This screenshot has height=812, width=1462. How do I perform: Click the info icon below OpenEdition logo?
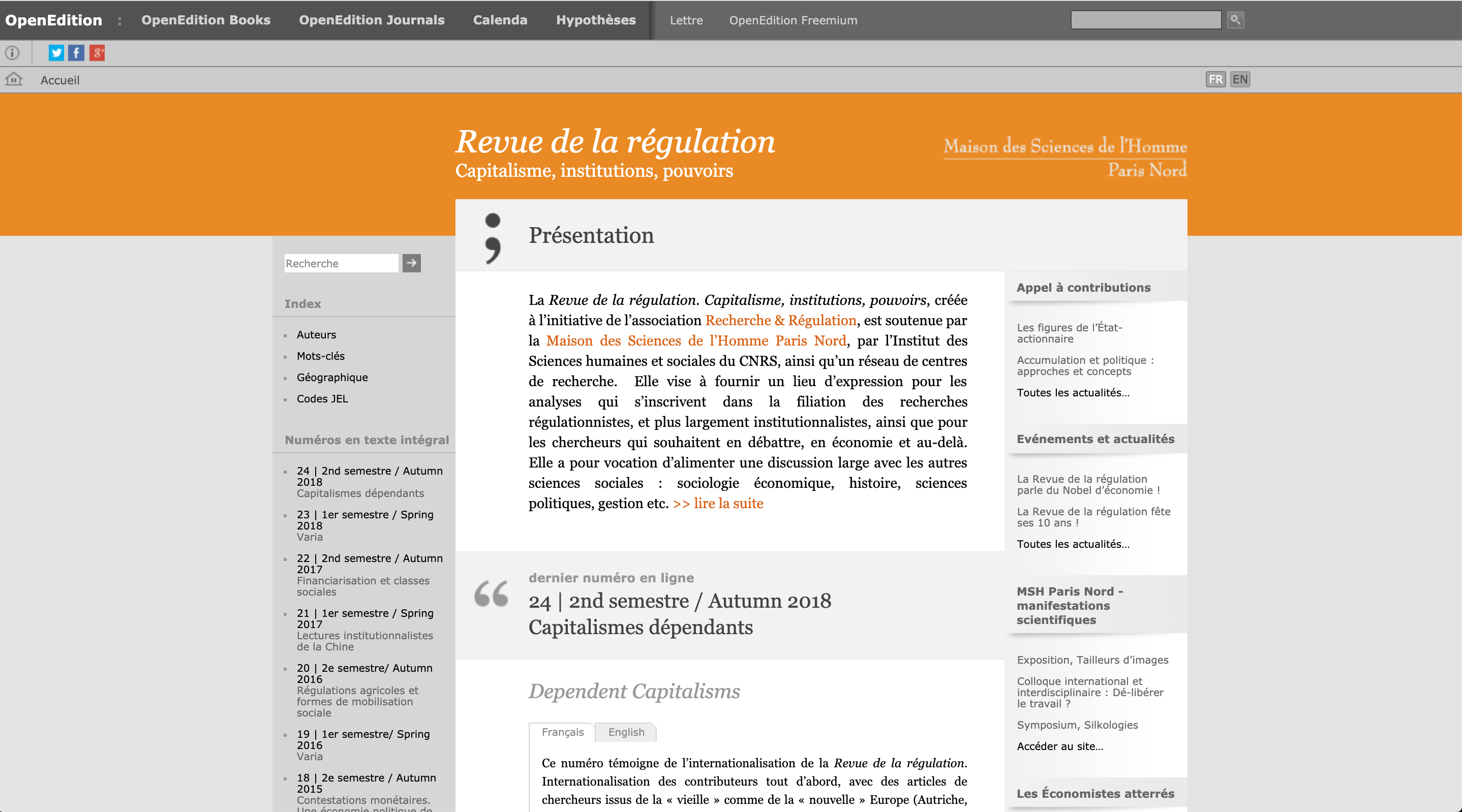(x=12, y=53)
